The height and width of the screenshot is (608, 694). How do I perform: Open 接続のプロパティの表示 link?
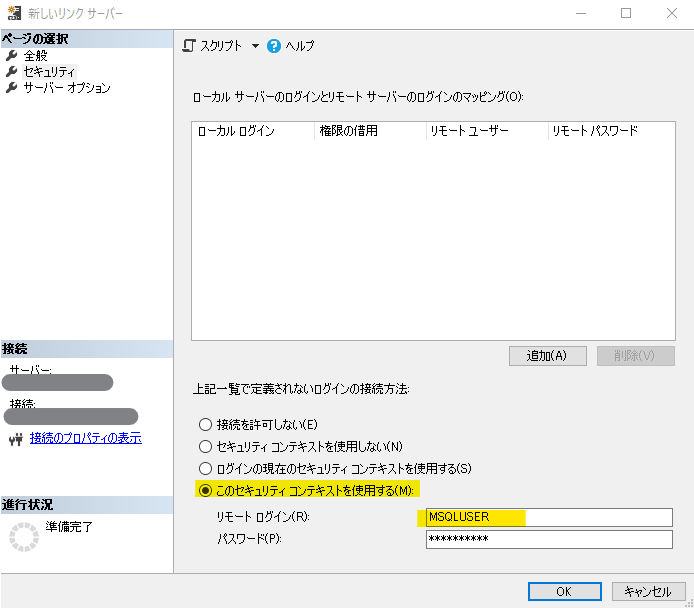(85, 438)
